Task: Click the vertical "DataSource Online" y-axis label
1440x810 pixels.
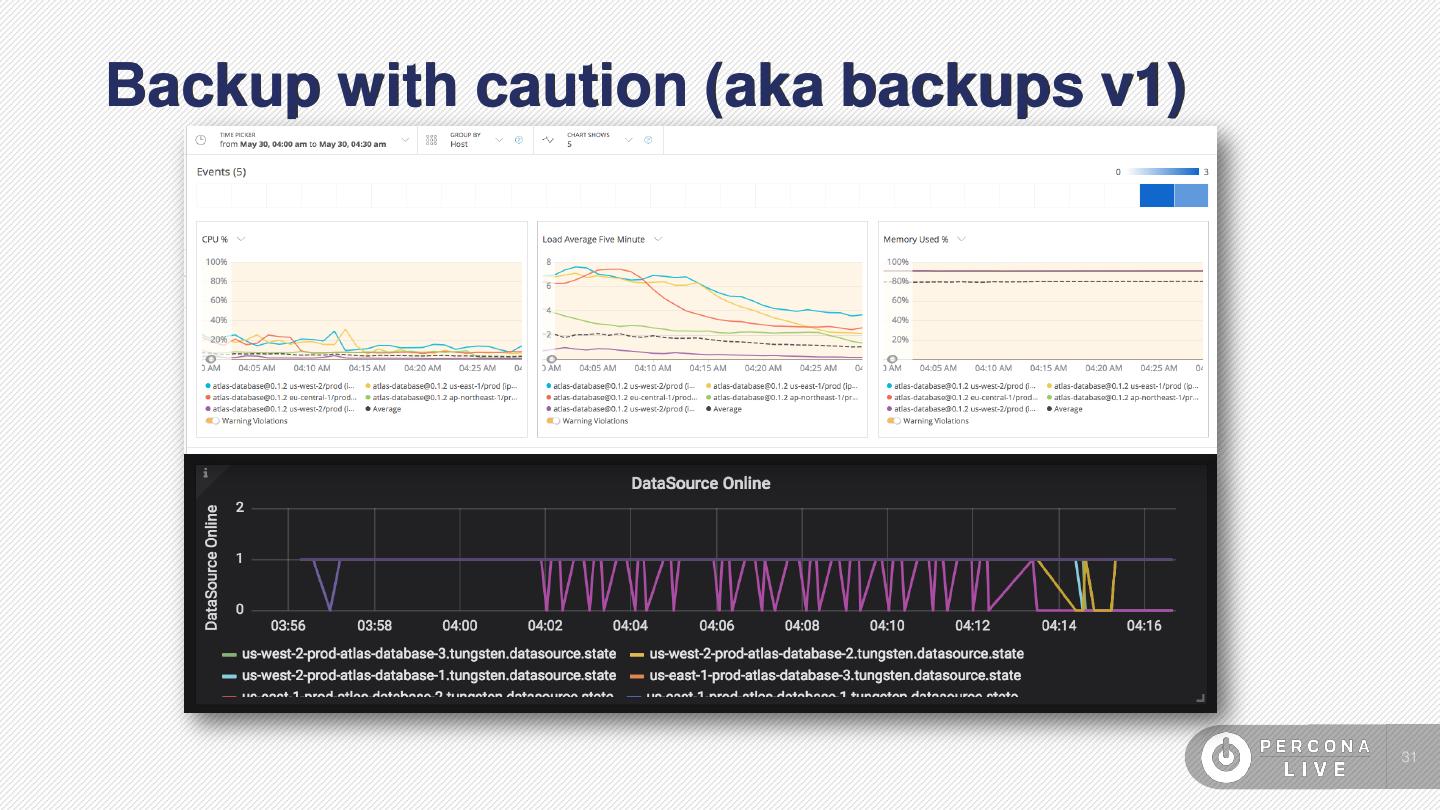Action: pos(211,567)
